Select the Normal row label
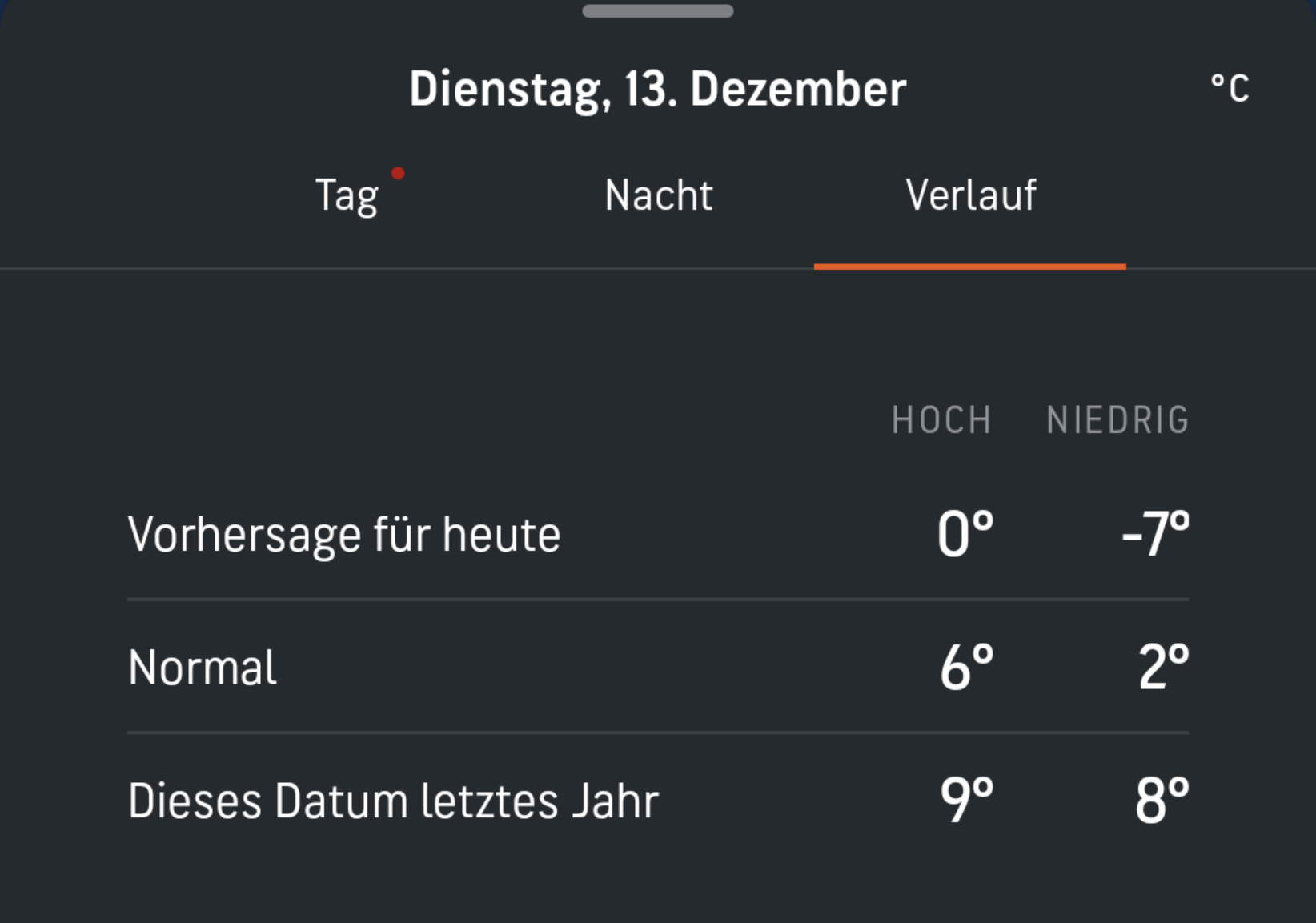 (x=203, y=668)
